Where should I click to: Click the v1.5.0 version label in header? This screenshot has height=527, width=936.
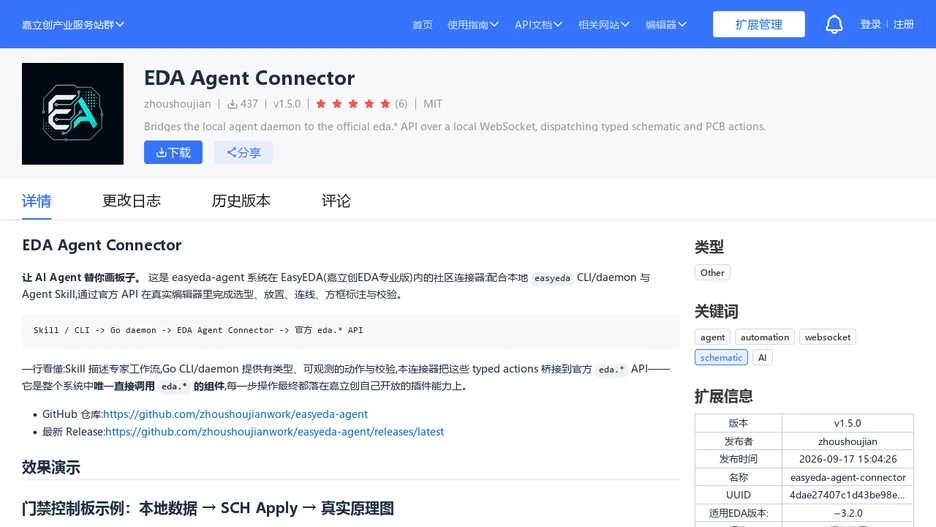pyautogui.click(x=287, y=104)
